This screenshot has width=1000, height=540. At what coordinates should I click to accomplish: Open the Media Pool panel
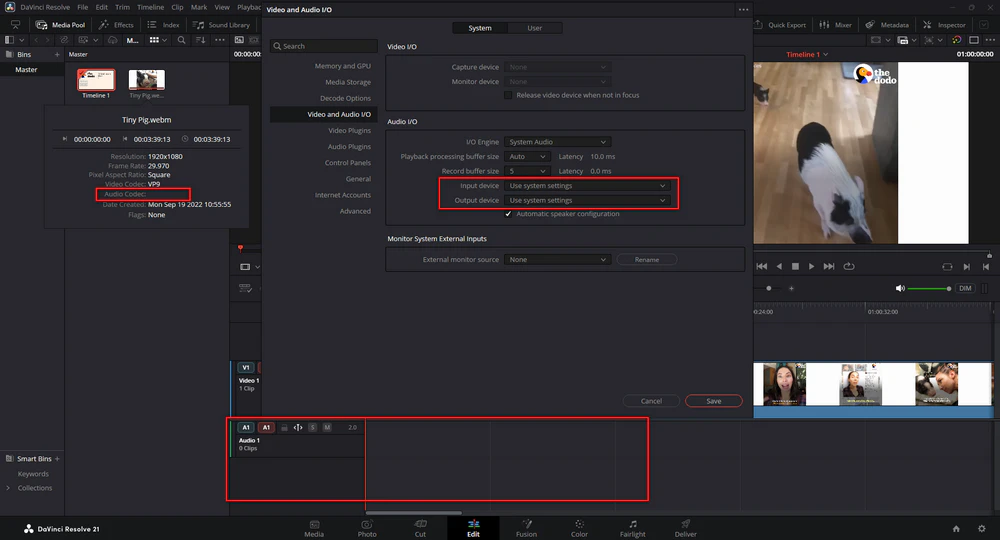(x=61, y=25)
